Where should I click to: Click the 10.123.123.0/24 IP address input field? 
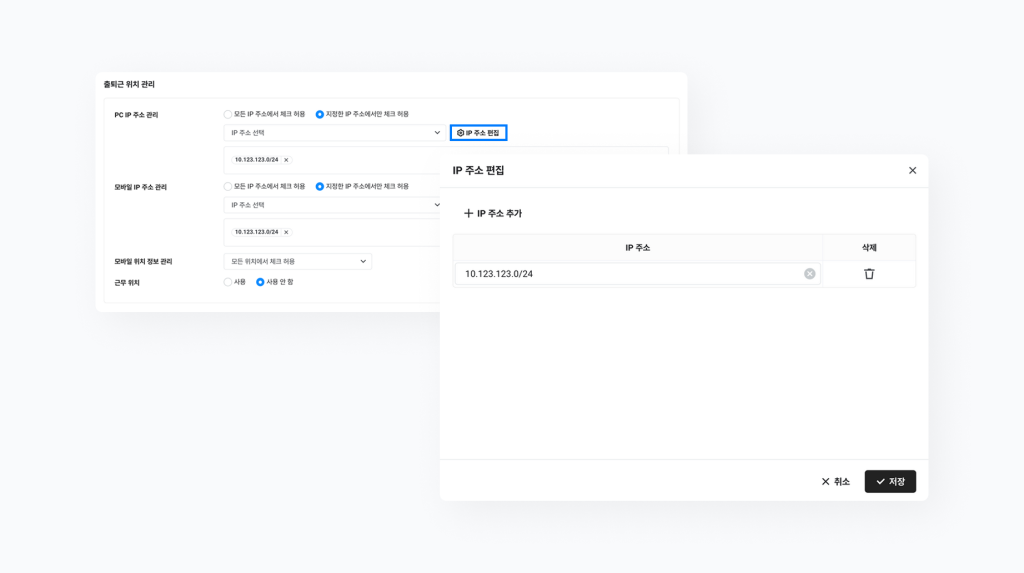[x=630, y=274]
